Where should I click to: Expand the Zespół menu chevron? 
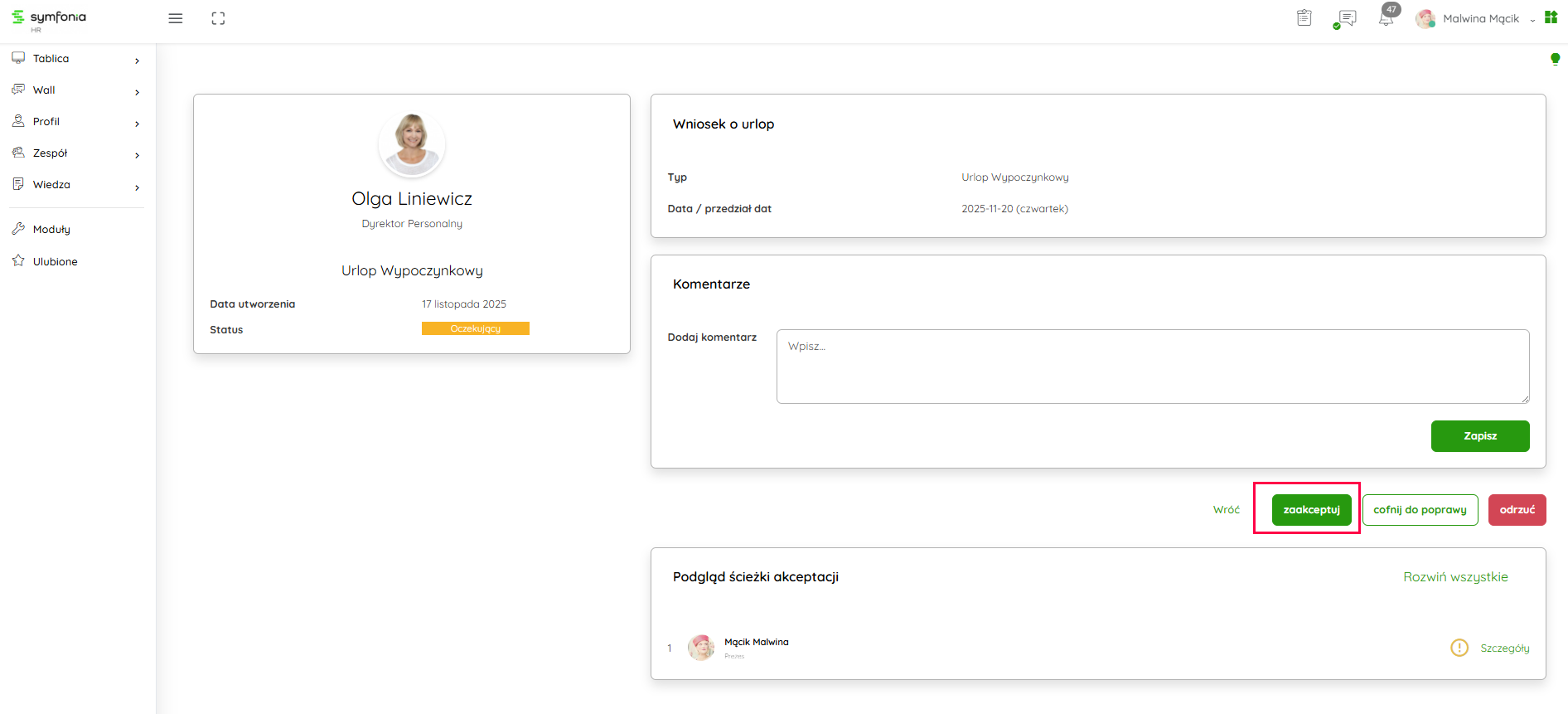coord(137,155)
